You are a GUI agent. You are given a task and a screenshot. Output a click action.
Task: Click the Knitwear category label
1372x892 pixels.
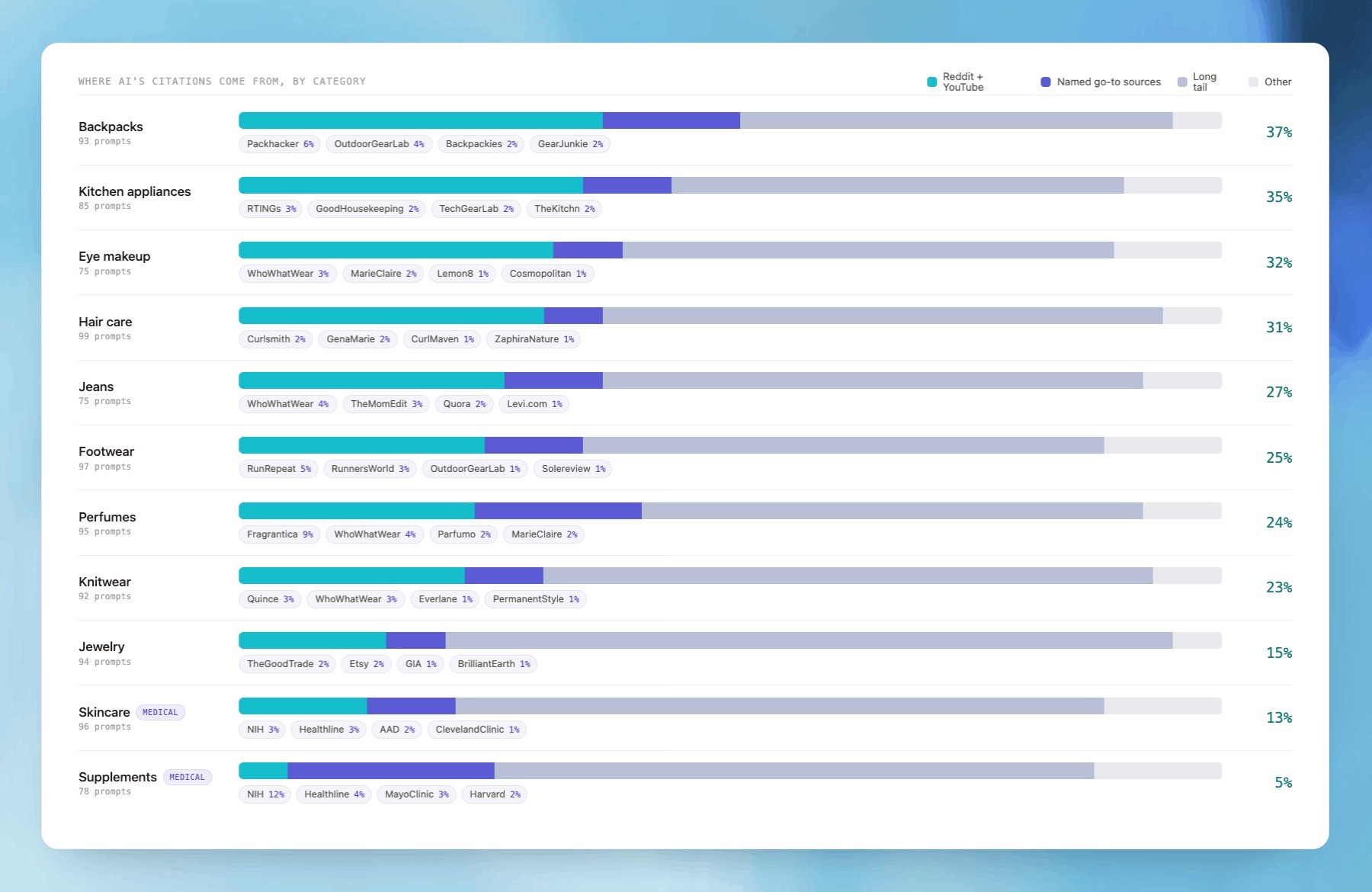pos(104,582)
